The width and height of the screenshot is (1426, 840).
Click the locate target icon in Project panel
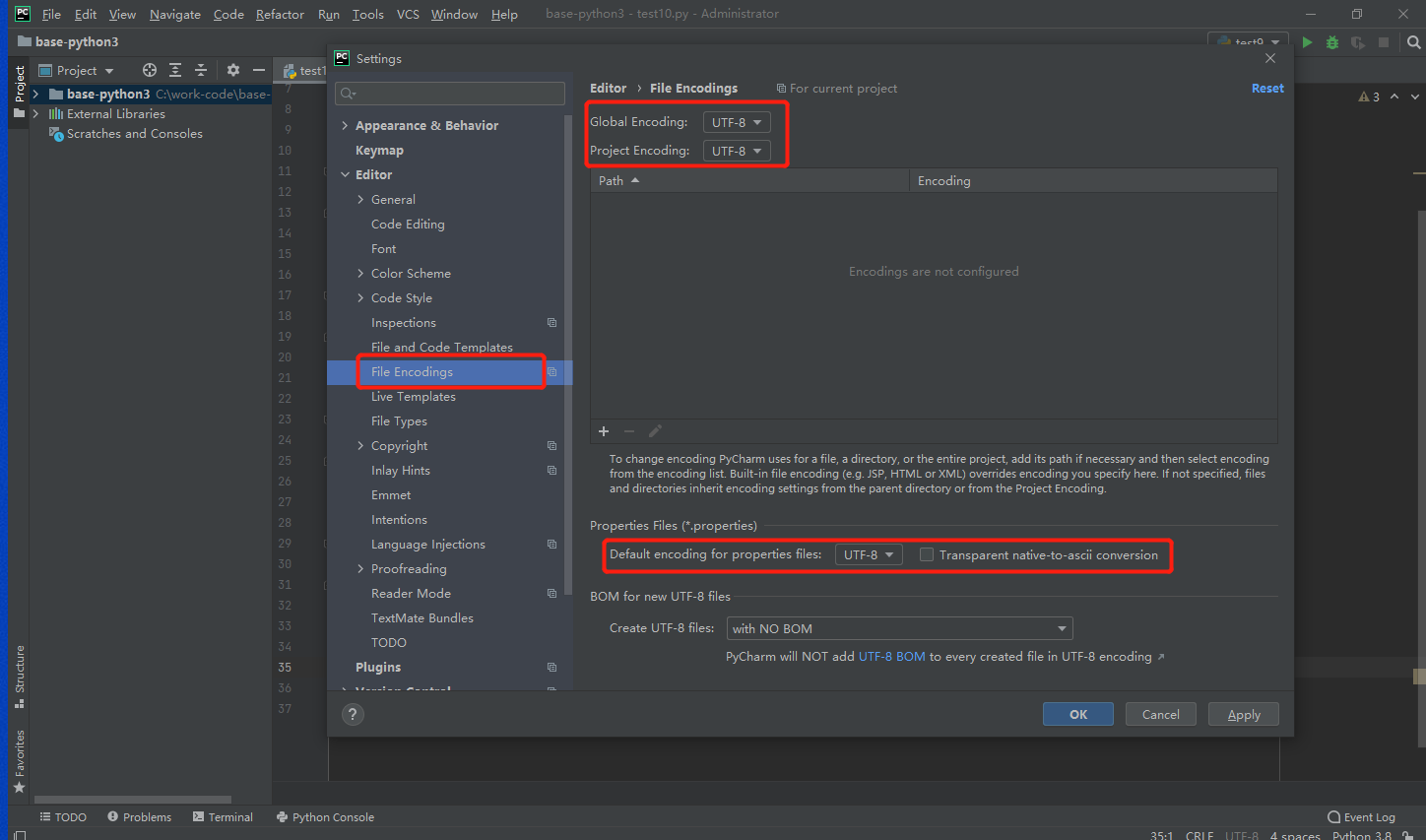point(150,70)
